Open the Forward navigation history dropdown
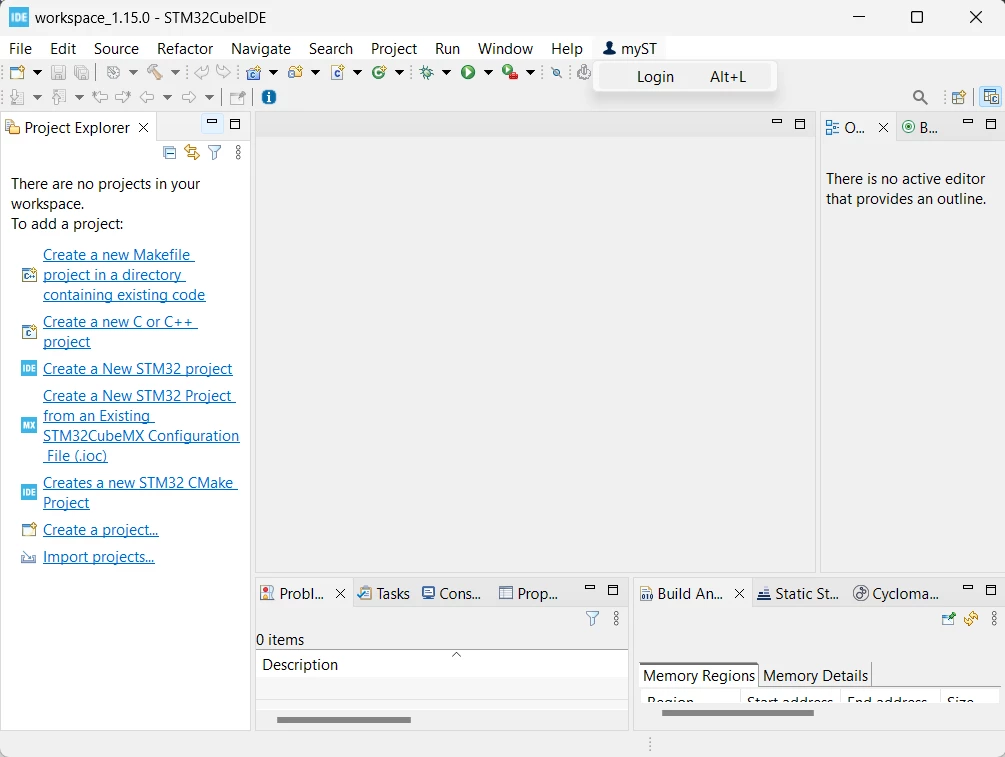Image resolution: width=1005 pixels, height=757 pixels. 209,97
